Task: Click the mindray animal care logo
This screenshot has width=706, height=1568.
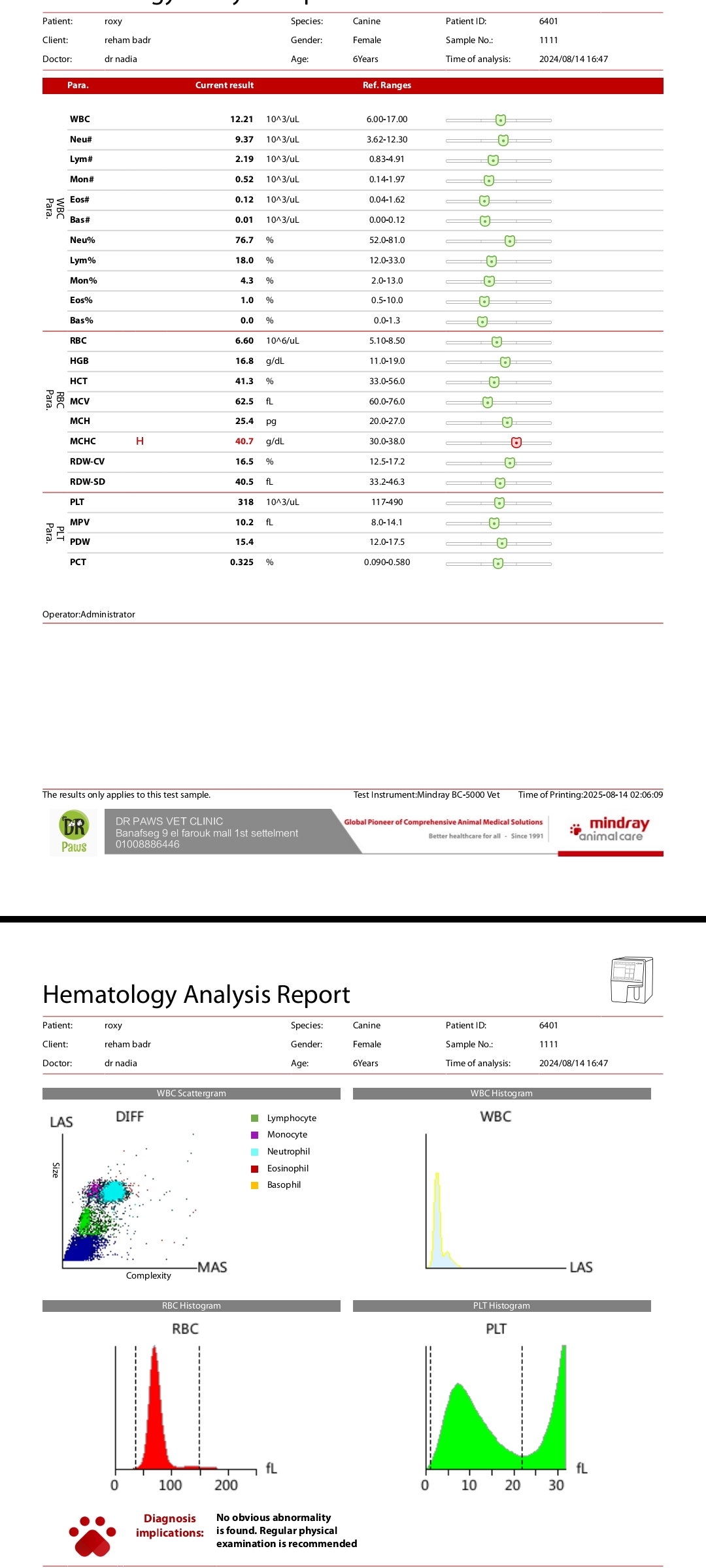Action: point(610,829)
